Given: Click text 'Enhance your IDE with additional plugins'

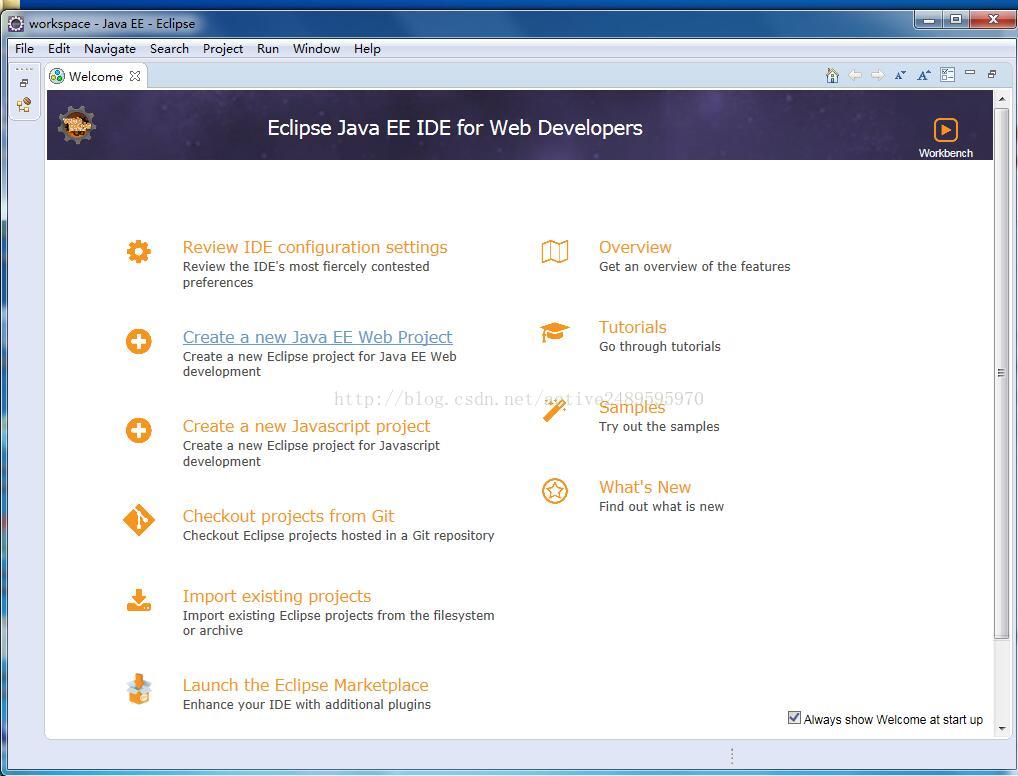Looking at the screenshot, I should pyautogui.click(x=306, y=704).
